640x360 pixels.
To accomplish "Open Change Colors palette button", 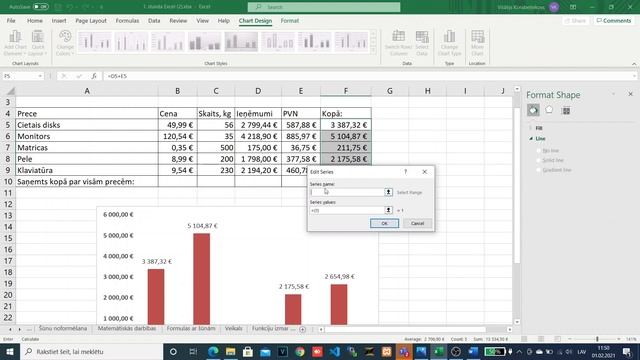I will [x=65, y=42].
